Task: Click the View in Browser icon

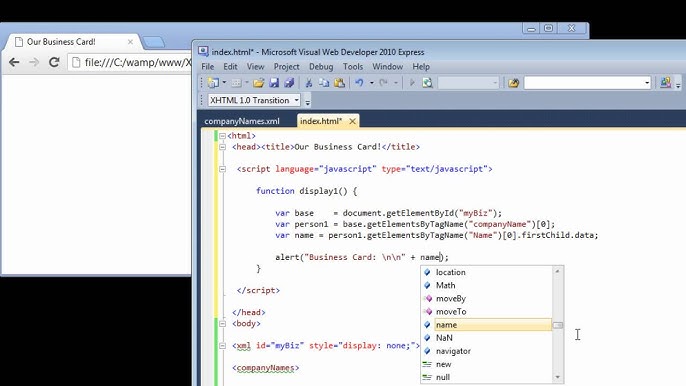Action: 427,83
